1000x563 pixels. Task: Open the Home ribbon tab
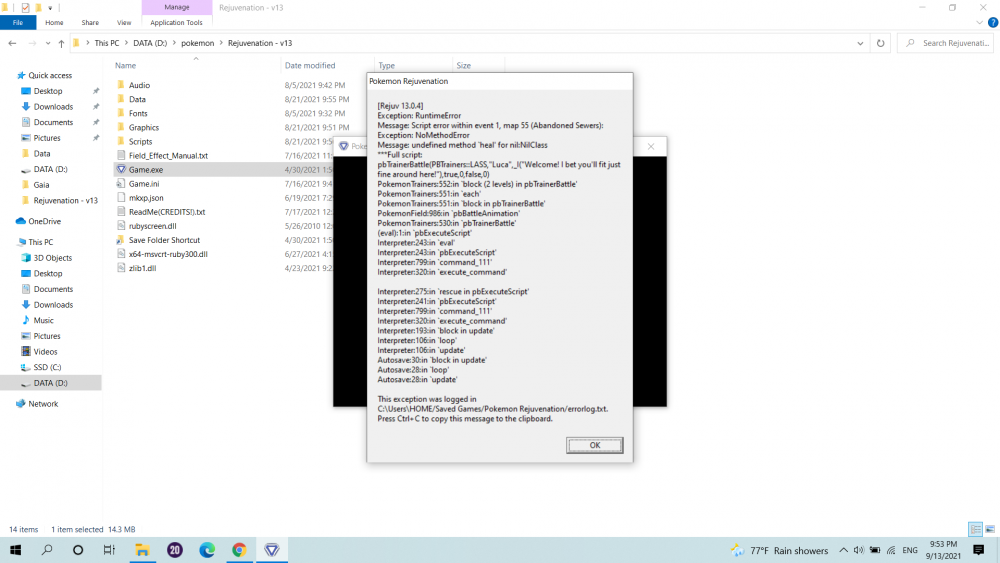click(54, 22)
